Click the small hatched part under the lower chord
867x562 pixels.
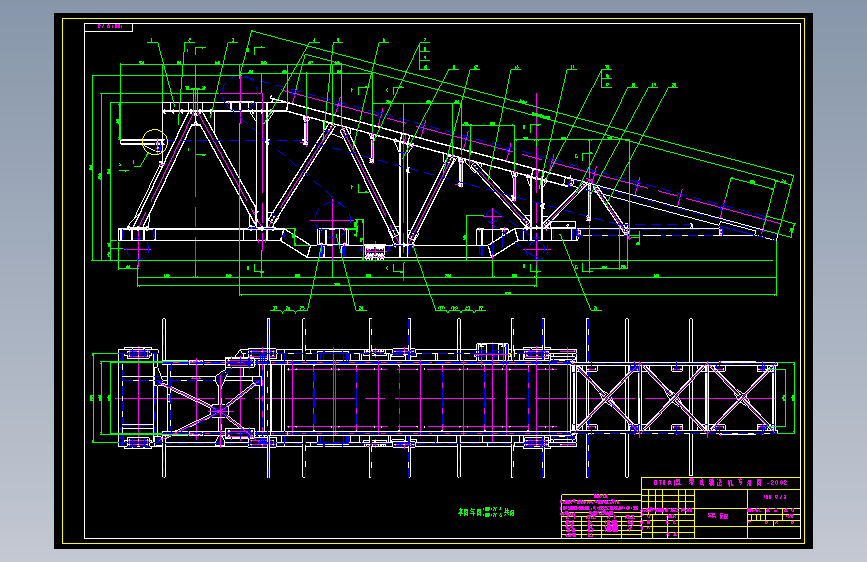point(374,253)
